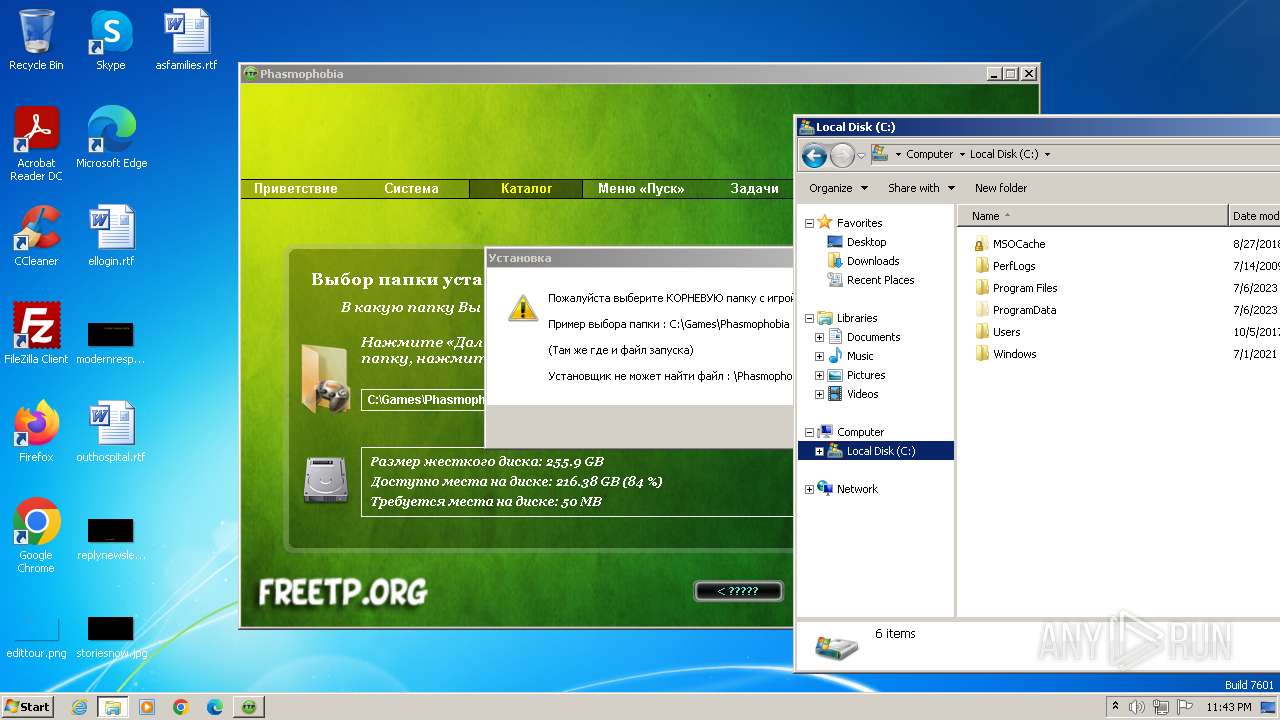
Task: Open recent locations dropdown arrow
Action: pyautogui.click(x=861, y=155)
